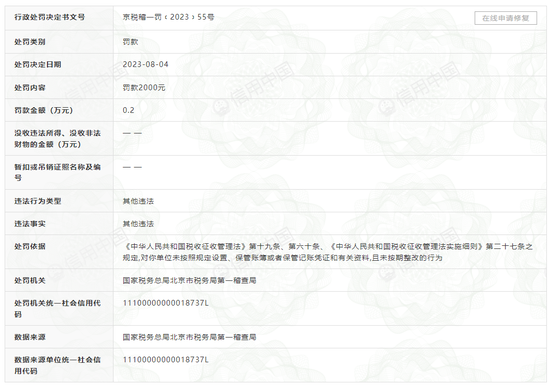This screenshot has height=386, width=550.
Task: Select the date 2023-08-04
Action: (145, 65)
